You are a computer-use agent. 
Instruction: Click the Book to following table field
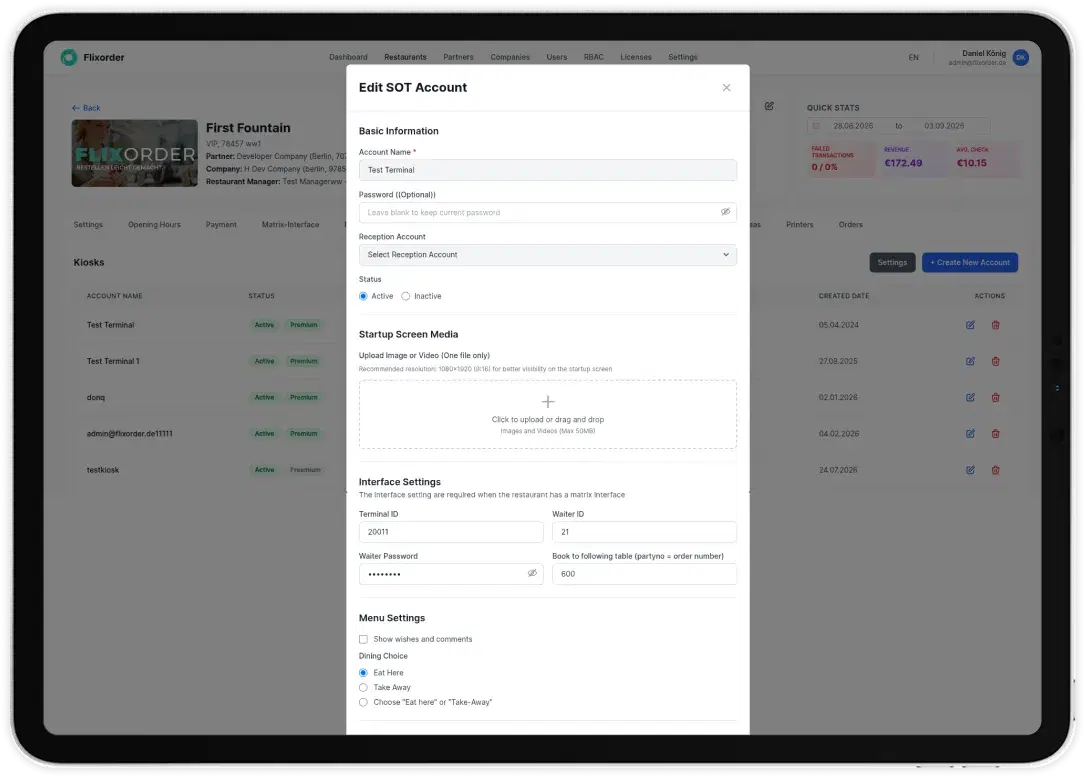click(x=644, y=574)
